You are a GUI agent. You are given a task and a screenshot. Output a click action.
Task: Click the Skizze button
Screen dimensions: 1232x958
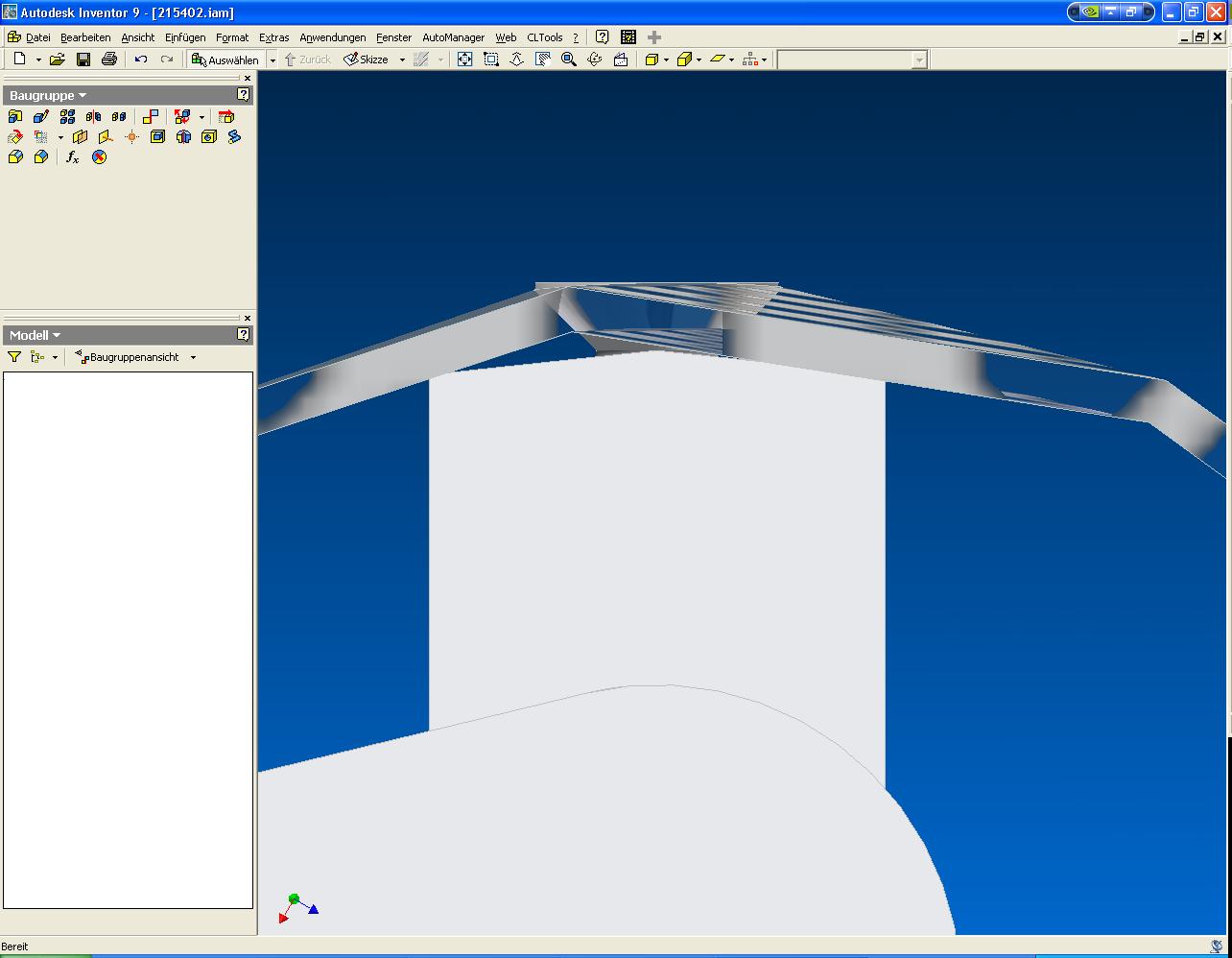pos(367,60)
